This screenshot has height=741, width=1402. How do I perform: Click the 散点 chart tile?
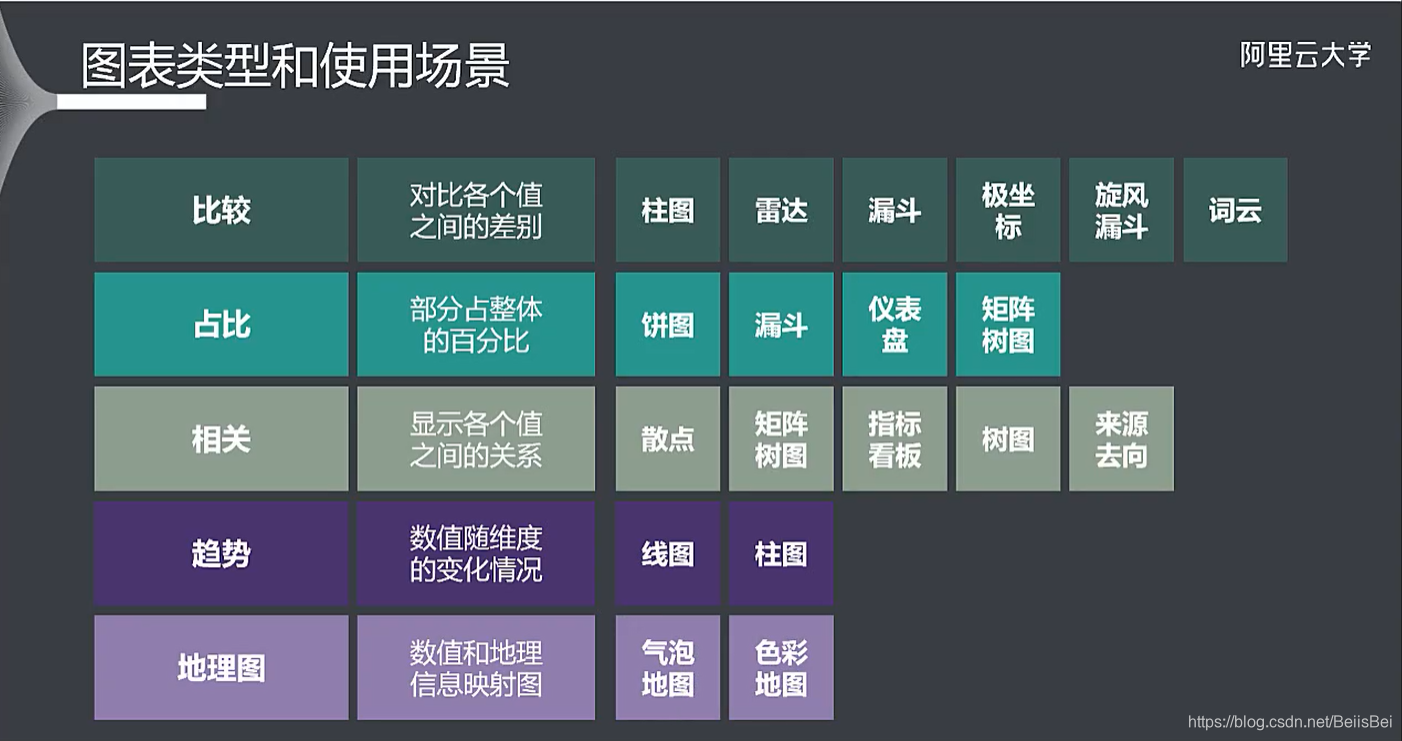667,438
